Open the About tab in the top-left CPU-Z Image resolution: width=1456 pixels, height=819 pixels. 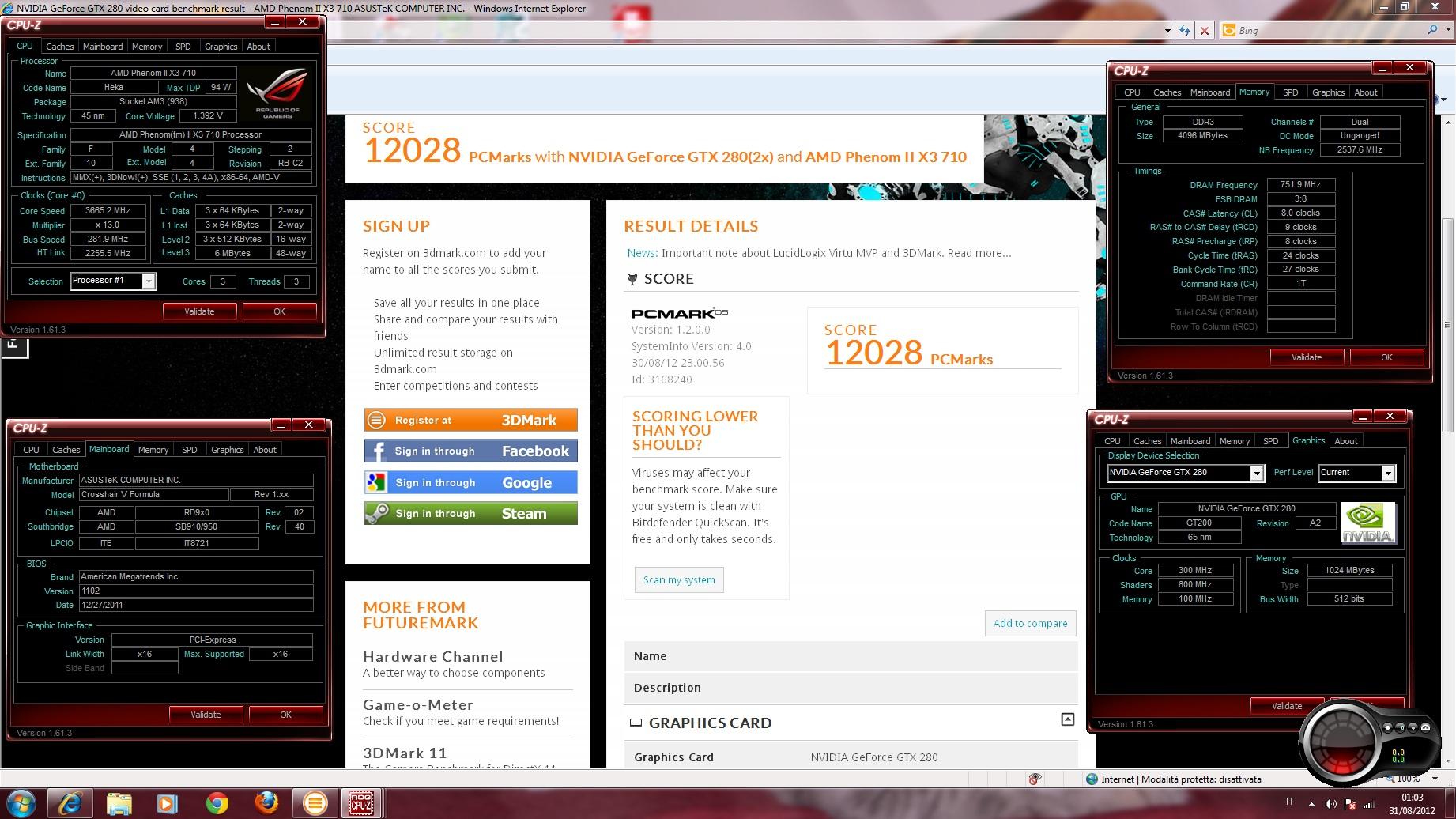click(x=258, y=47)
